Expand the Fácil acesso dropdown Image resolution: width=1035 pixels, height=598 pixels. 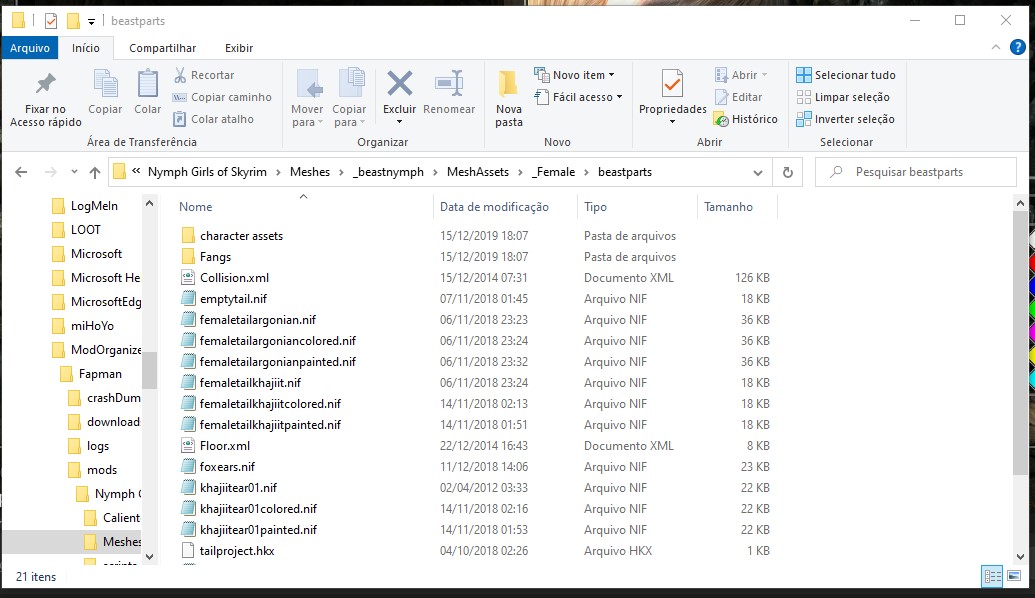[x=578, y=97]
